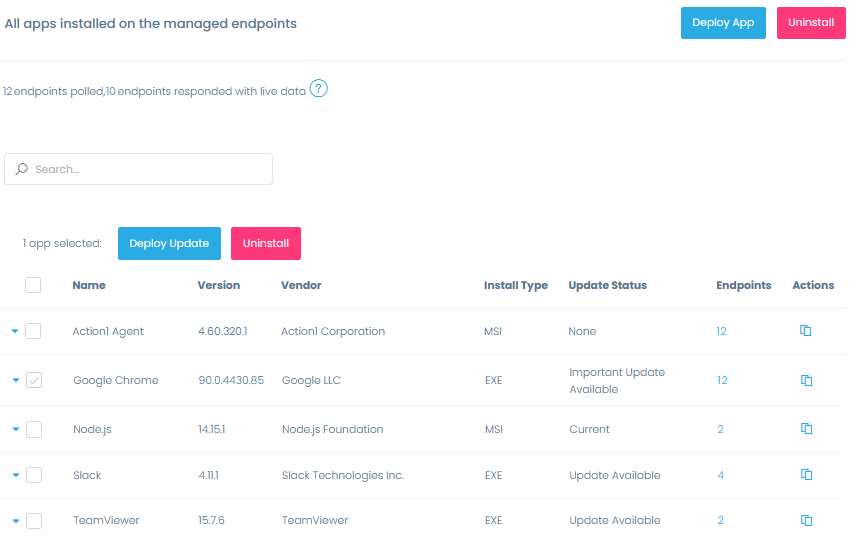857x540 pixels.
Task: Click the TeamViewer app name
Action: (107, 520)
